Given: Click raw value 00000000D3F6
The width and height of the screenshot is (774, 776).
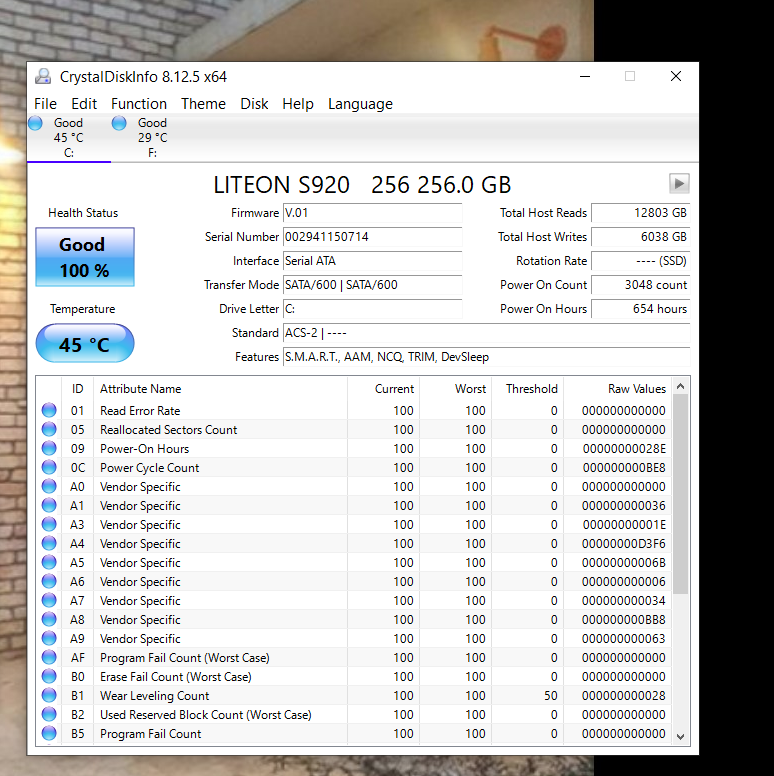Looking at the screenshot, I should (x=624, y=543).
